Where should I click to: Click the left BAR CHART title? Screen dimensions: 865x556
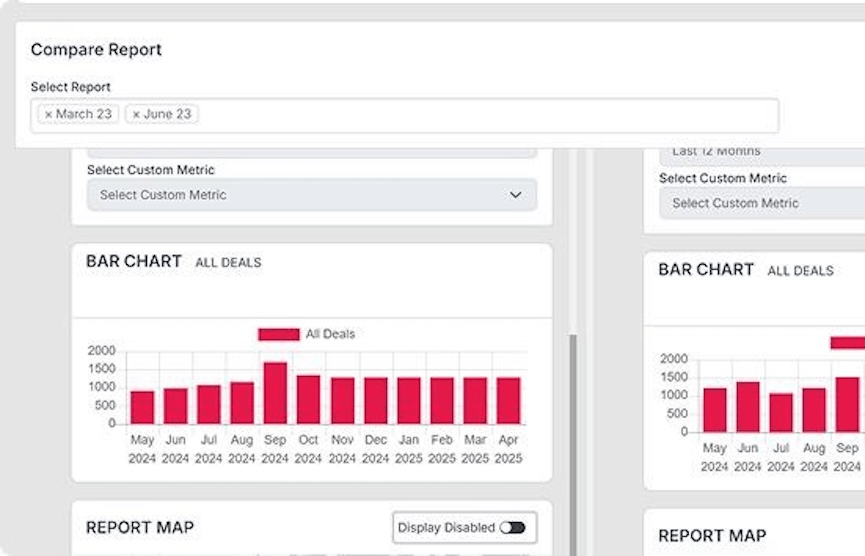point(134,261)
